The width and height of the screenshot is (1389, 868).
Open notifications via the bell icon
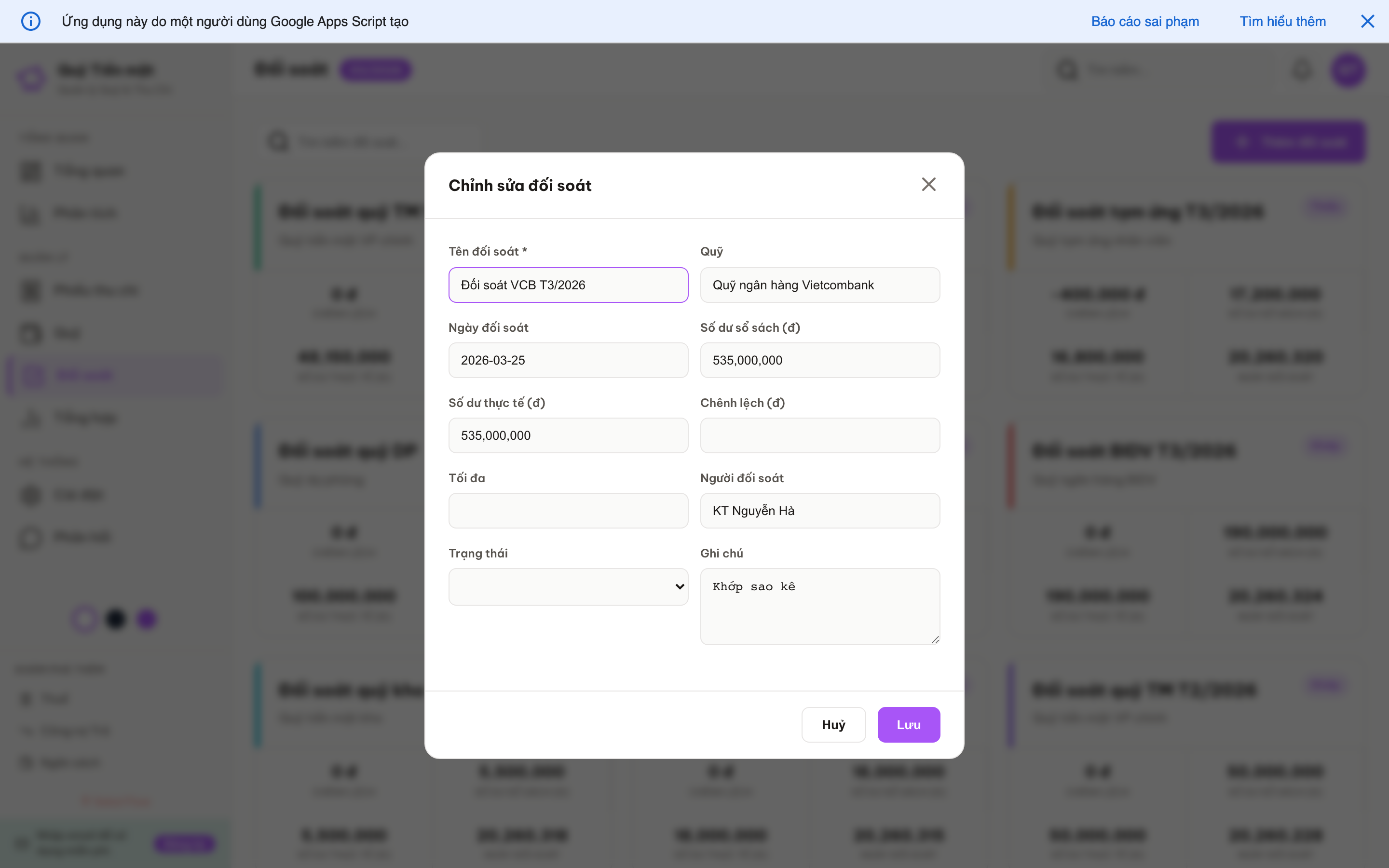(x=1302, y=69)
